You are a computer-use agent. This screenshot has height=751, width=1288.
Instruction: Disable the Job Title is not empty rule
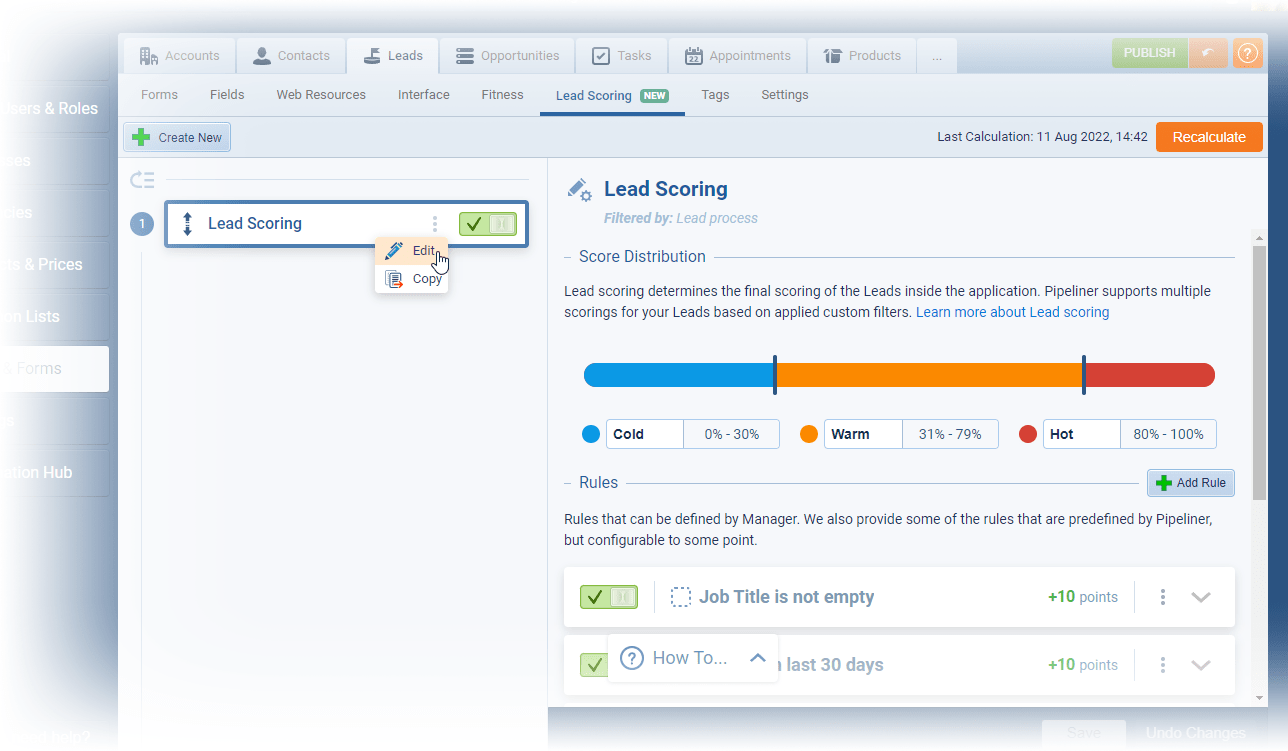(x=608, y=597)
